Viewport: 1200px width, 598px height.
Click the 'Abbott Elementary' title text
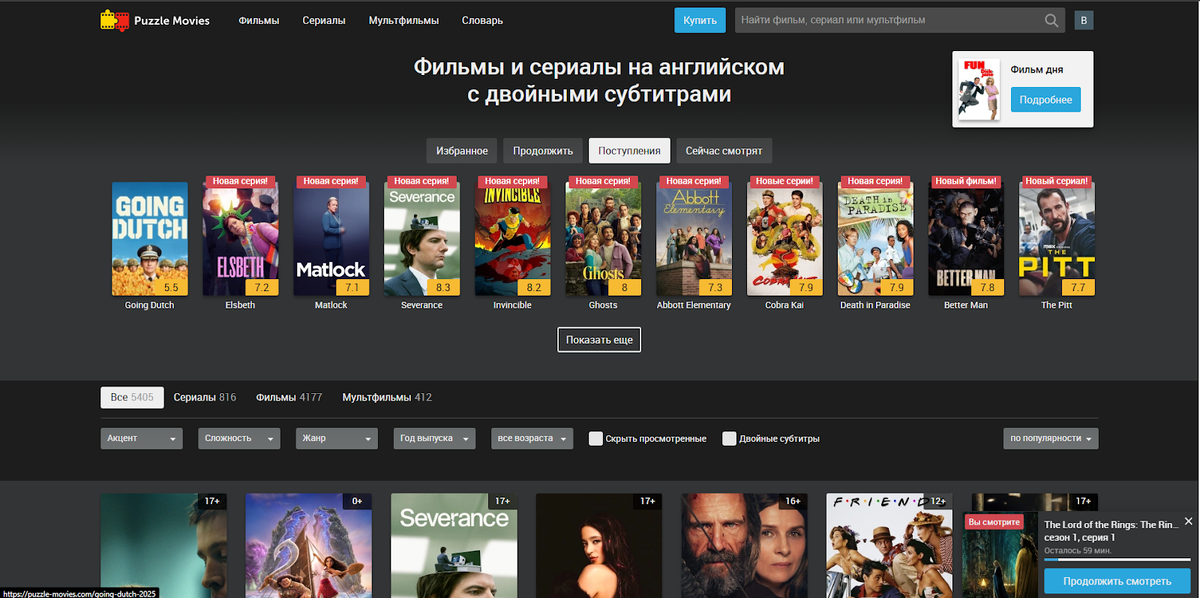click(x=693, y=305)
